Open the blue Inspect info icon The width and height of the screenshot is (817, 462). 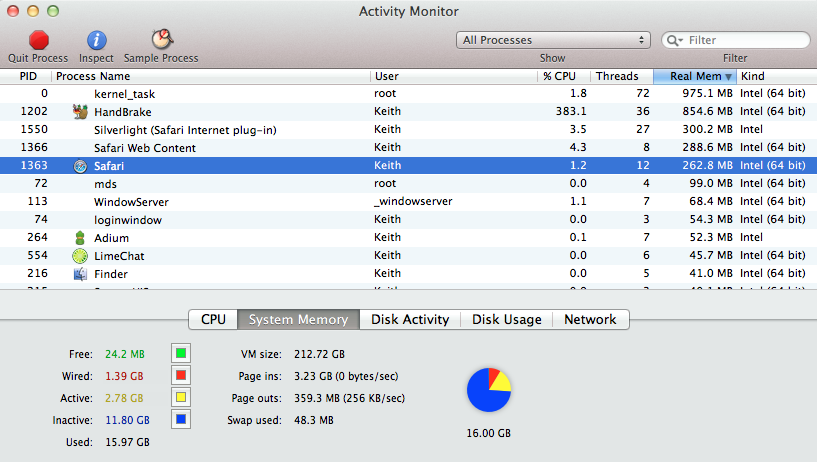(96, 40)
